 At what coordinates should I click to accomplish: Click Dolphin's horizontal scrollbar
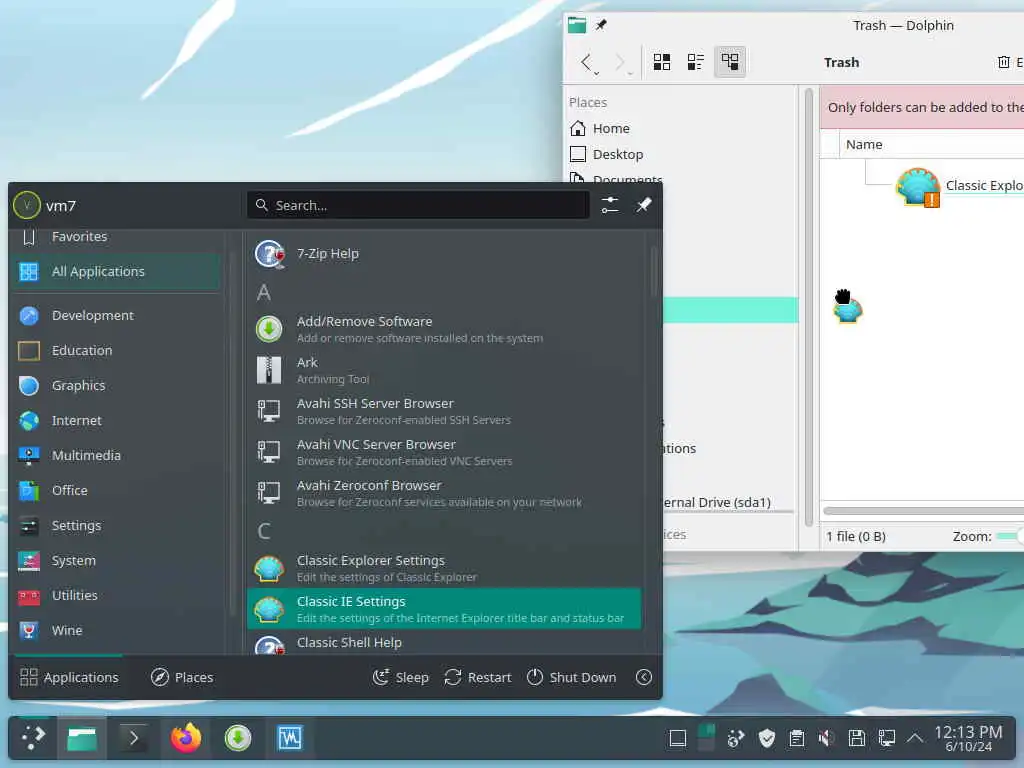(923, 511)
